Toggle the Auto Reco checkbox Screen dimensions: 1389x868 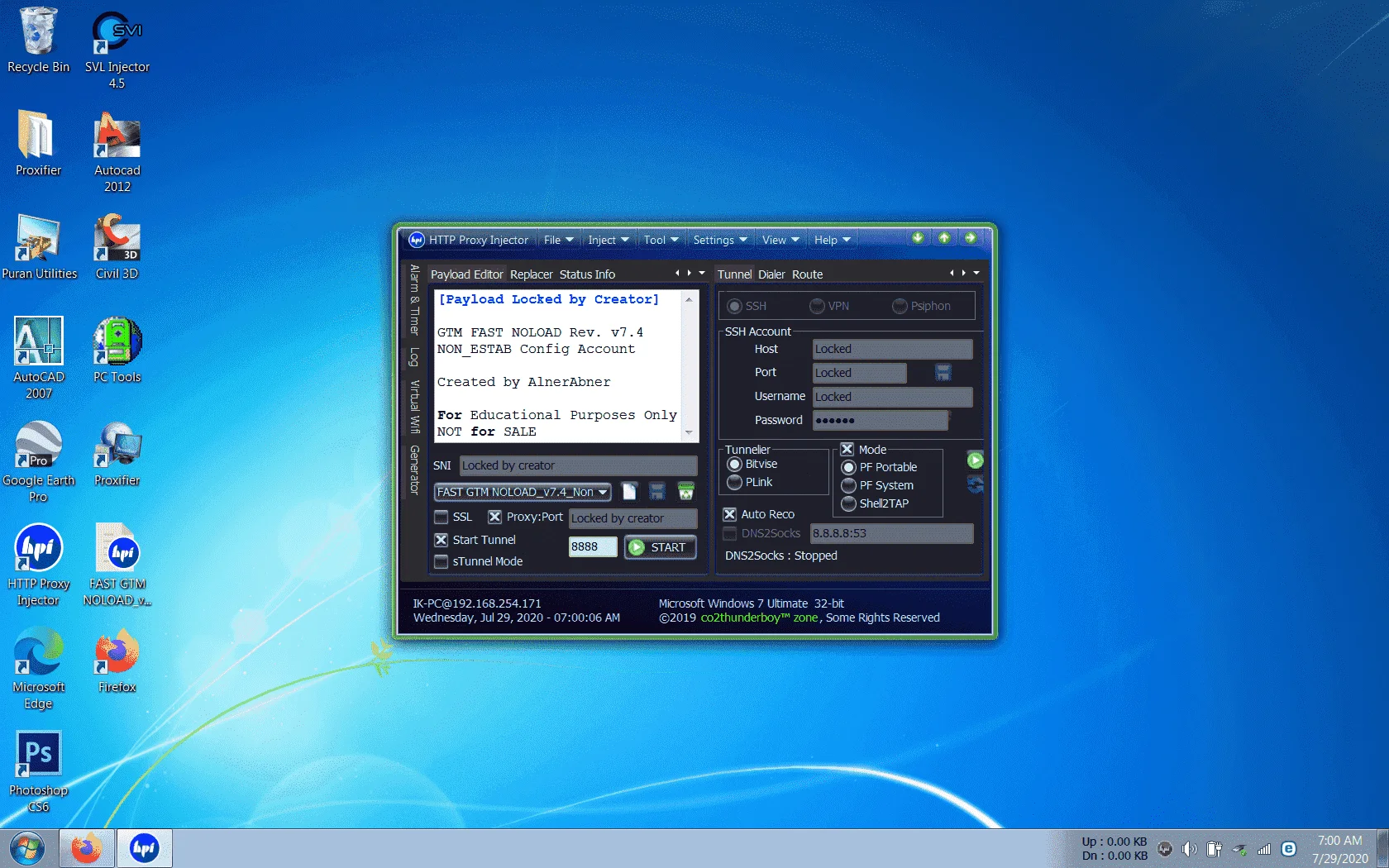click(x=729, y=514)
